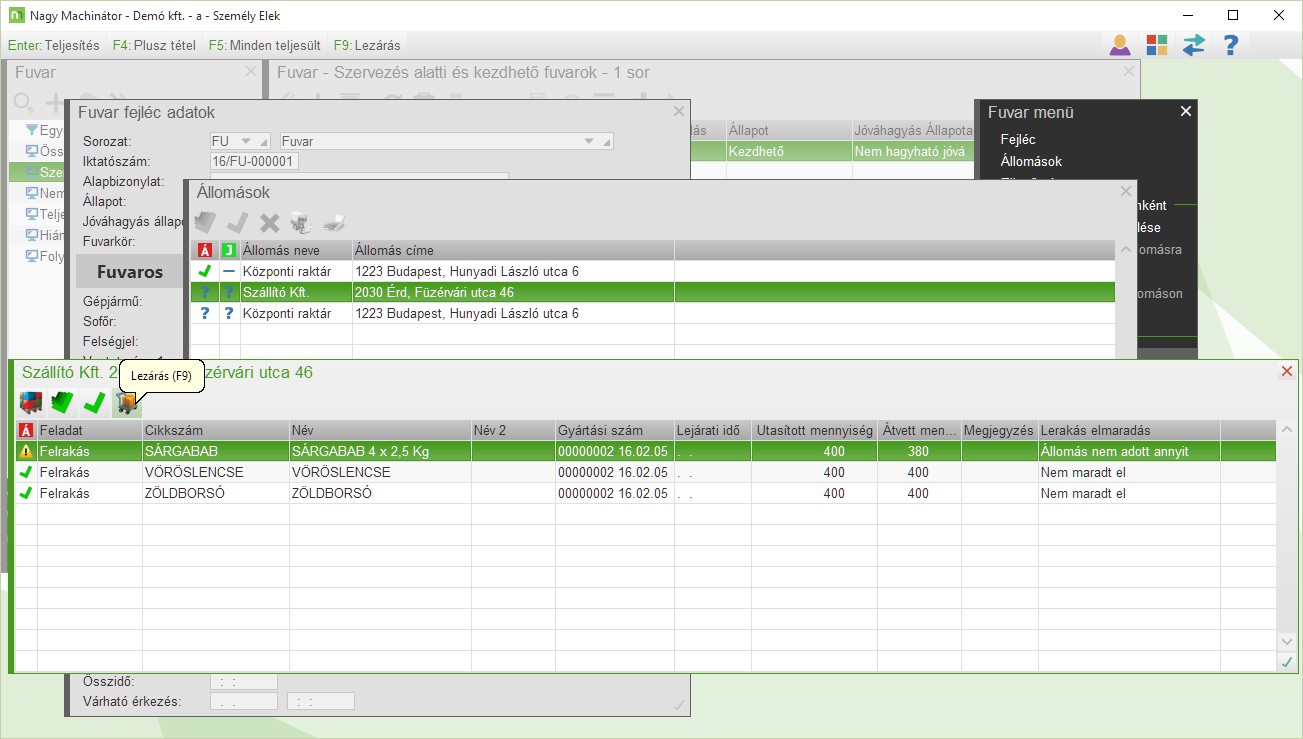Screen dimensions: 1303x739
Task: Click Enter: Teljesítés command
Action: 54,45
